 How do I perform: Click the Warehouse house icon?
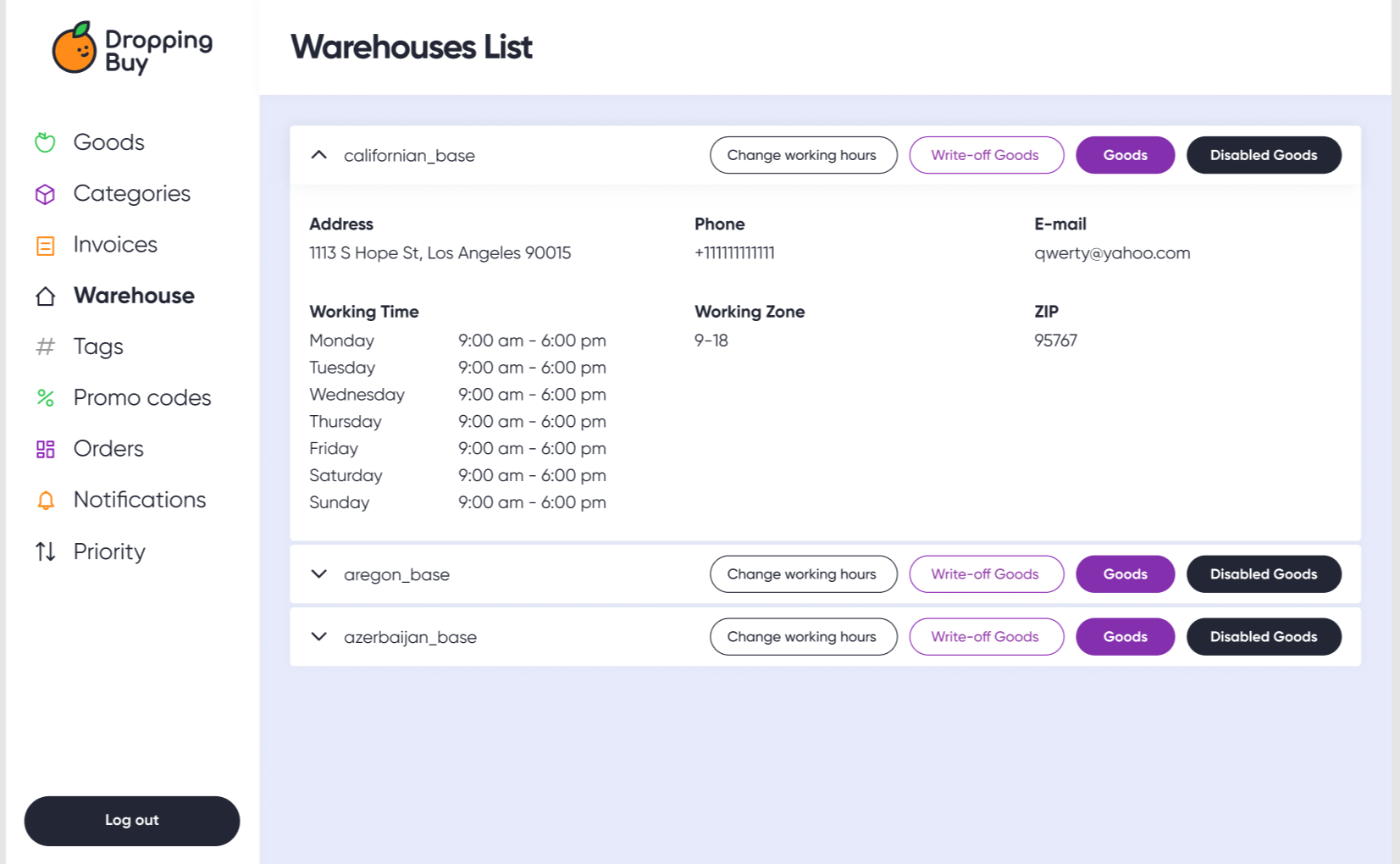pos(46,296)
